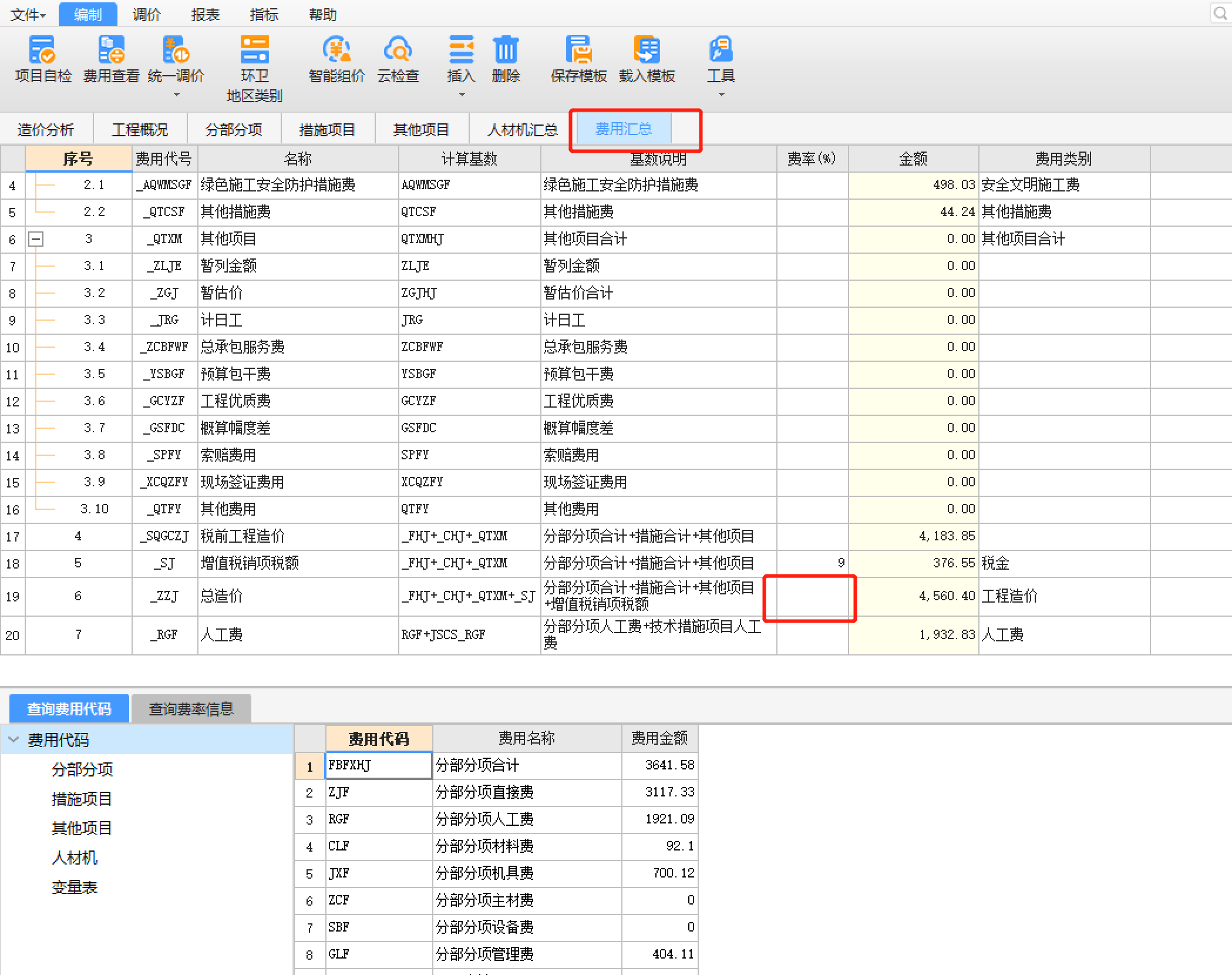Select 变量表 in 费用代码 tree
The width and height of the screenshot is (1232, 975).
coord(74,887)
